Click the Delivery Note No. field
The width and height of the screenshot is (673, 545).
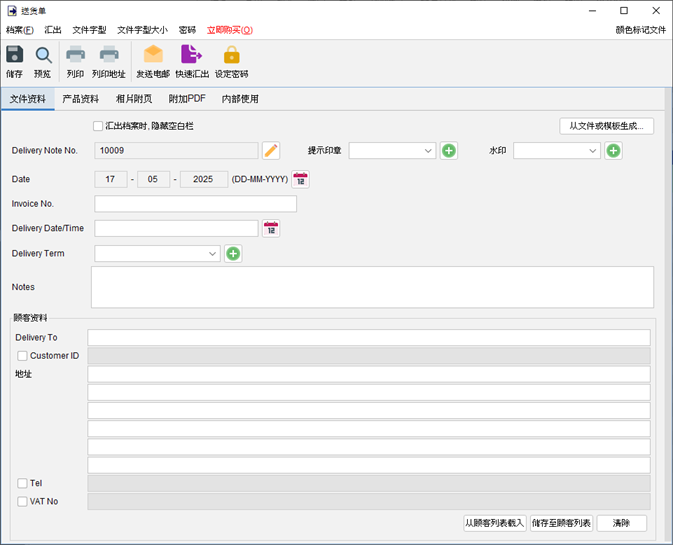[176, 151]
